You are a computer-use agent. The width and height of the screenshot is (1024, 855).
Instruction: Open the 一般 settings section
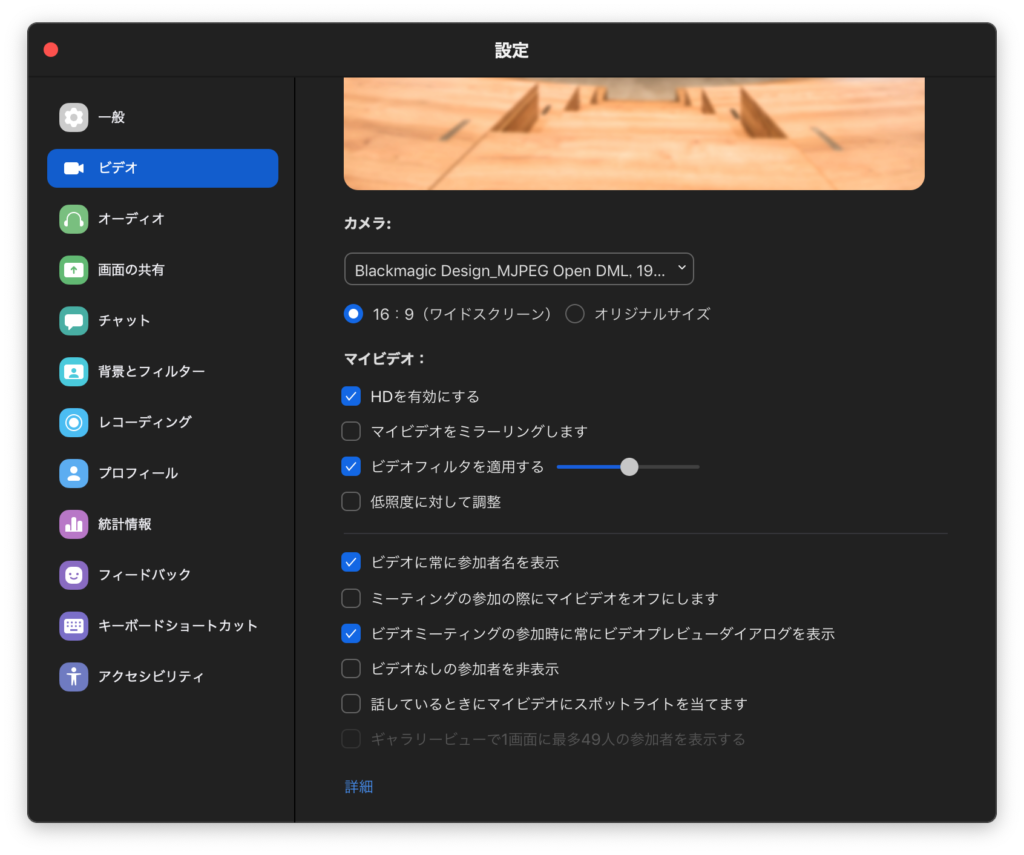pos(163,118)
